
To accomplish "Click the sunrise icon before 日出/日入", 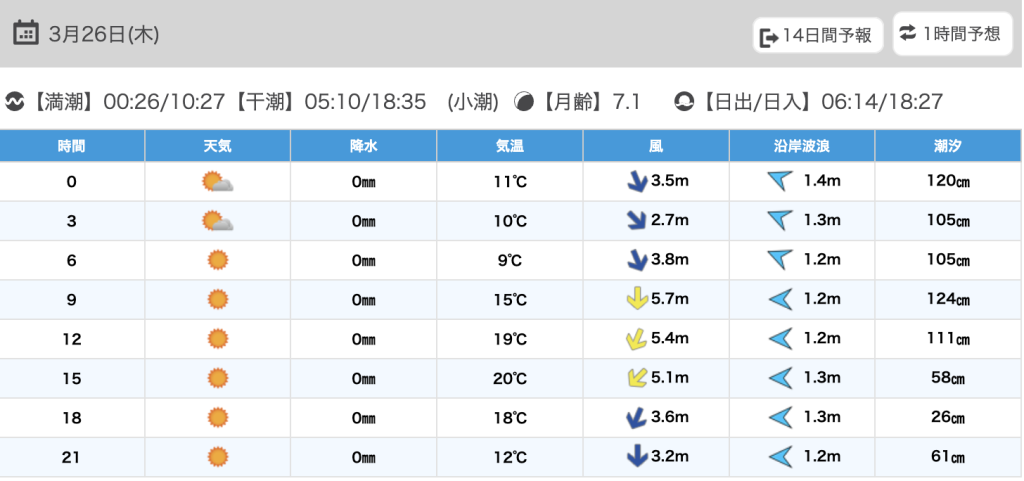I will (x=684, y=101).
